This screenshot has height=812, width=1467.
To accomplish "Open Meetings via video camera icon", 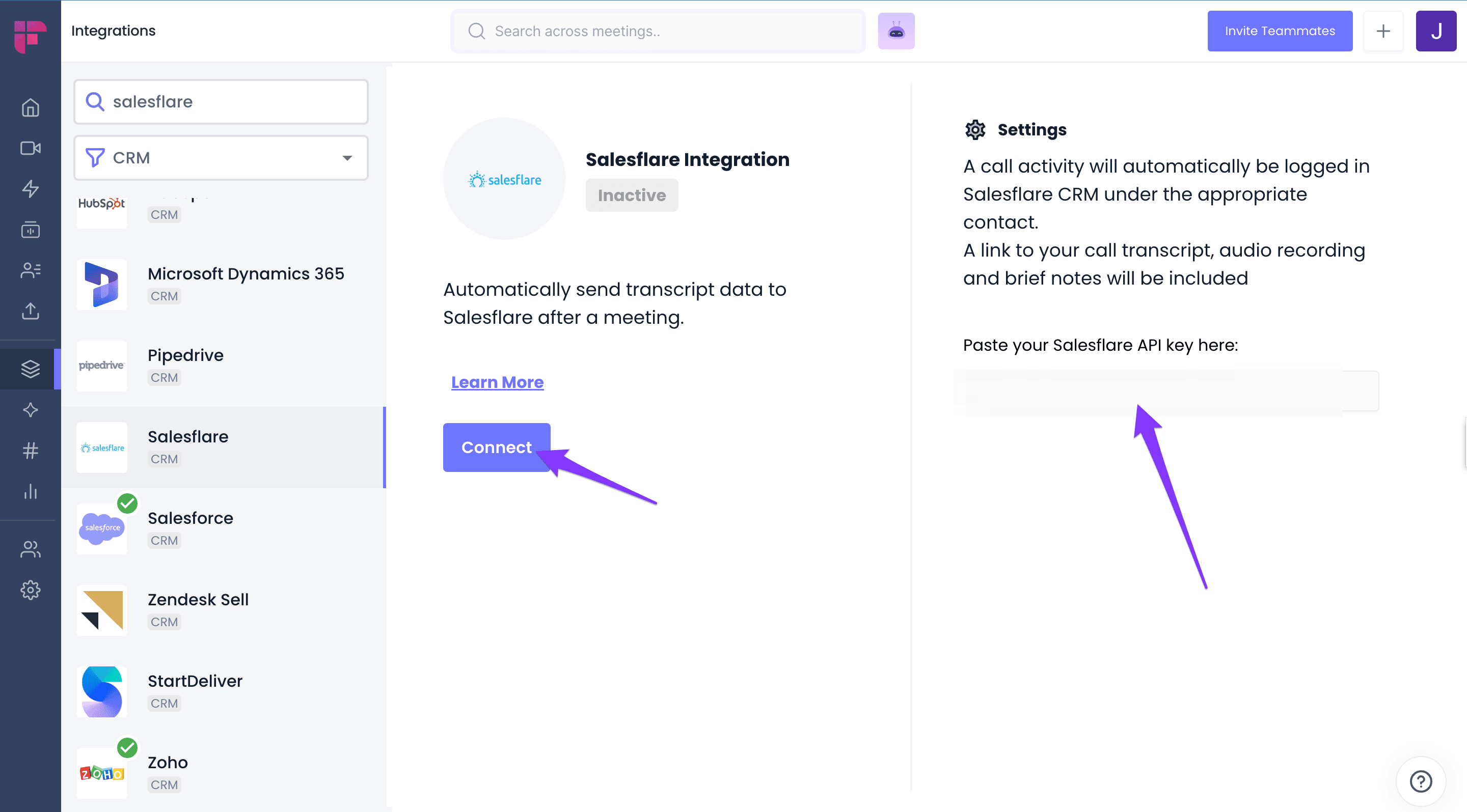I will [30, 148].
